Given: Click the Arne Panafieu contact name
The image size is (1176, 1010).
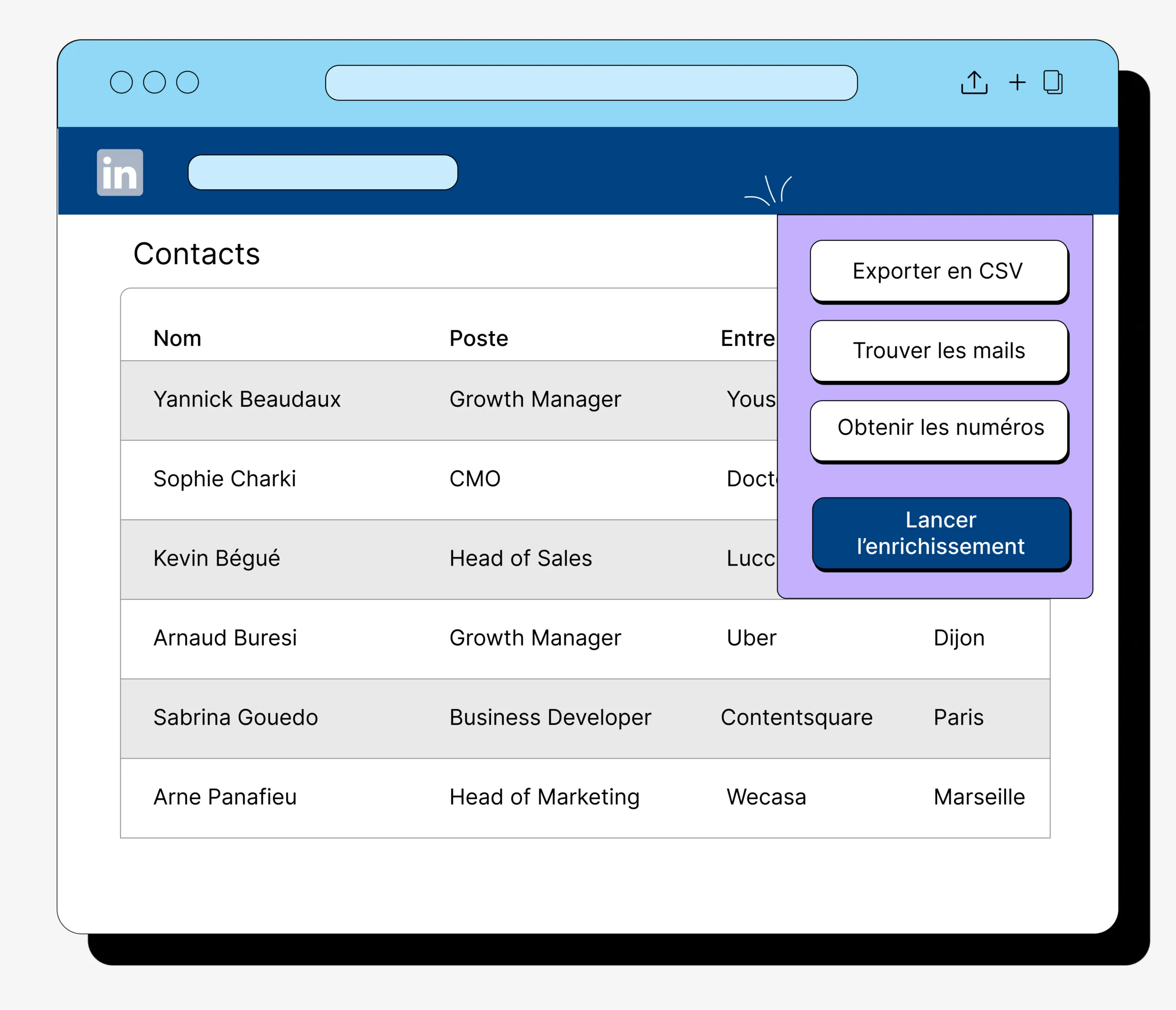Looking at the screenshot, I should point(226,797).
